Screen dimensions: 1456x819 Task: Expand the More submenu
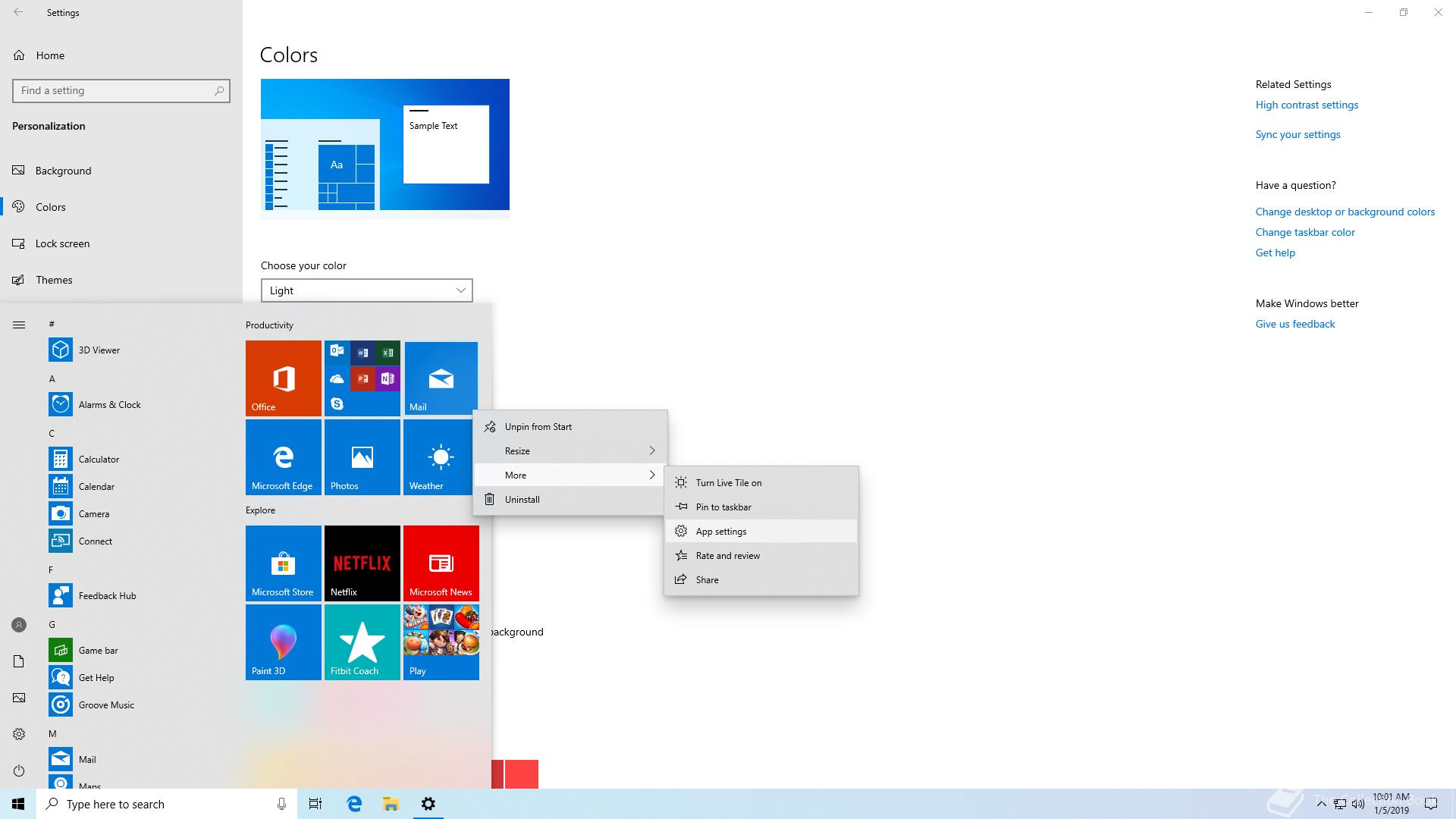click(x=570, y=475)
